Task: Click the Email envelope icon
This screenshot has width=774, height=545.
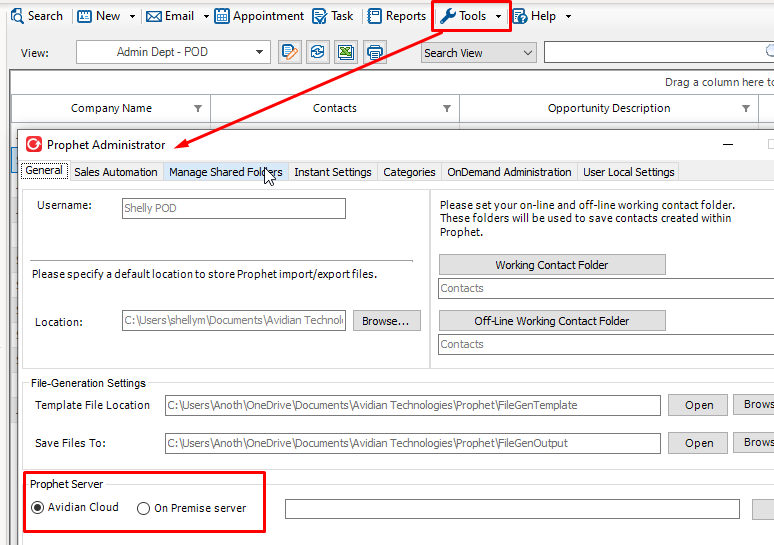Action: tap(154, 17)
